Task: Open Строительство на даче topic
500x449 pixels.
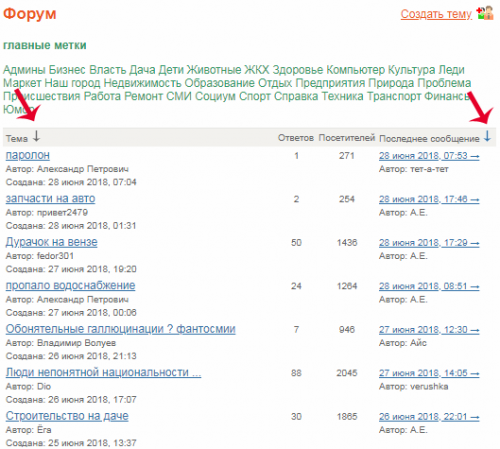Action: 67,416
